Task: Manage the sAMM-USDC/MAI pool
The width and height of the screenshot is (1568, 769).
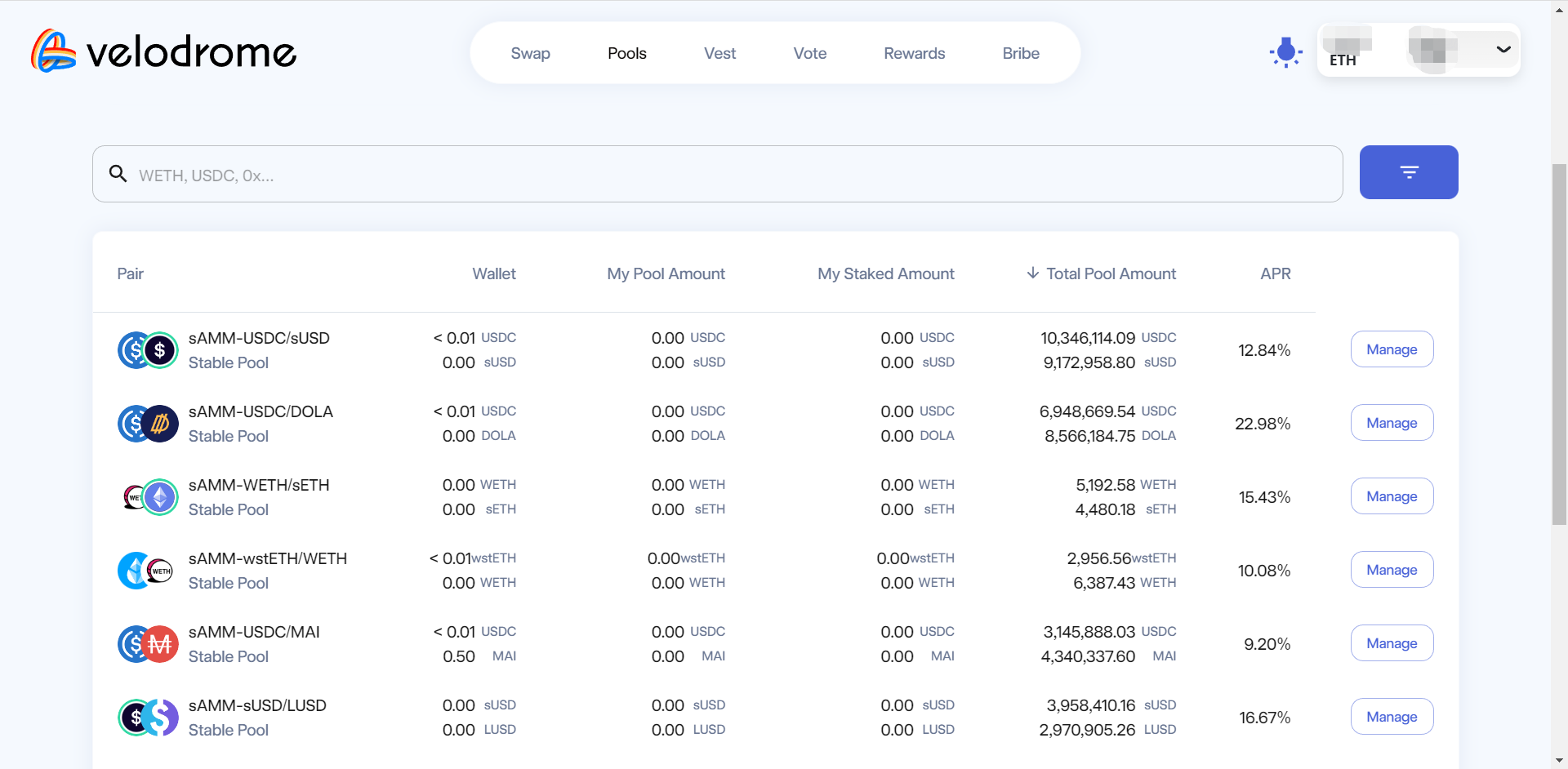Action: [x=1392, y=643]
